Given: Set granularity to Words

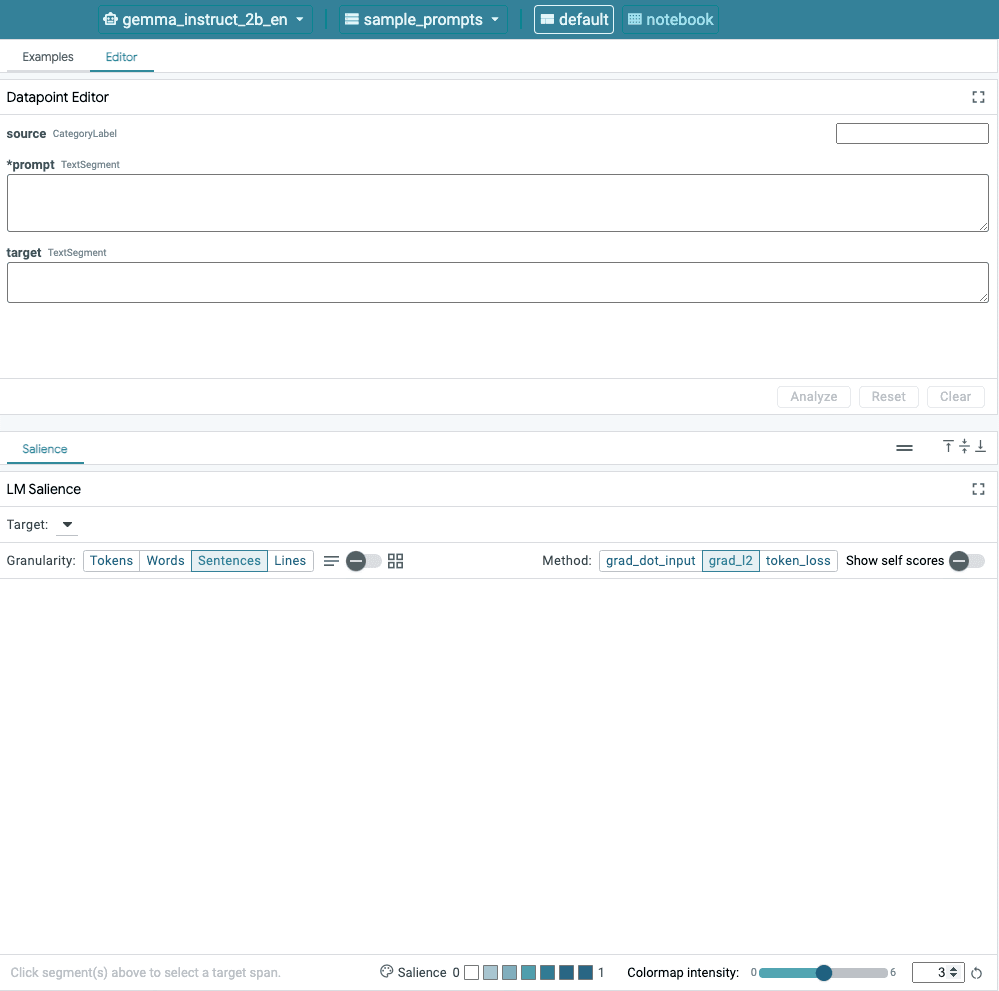Looking at the screenshot, I should 165,560.
